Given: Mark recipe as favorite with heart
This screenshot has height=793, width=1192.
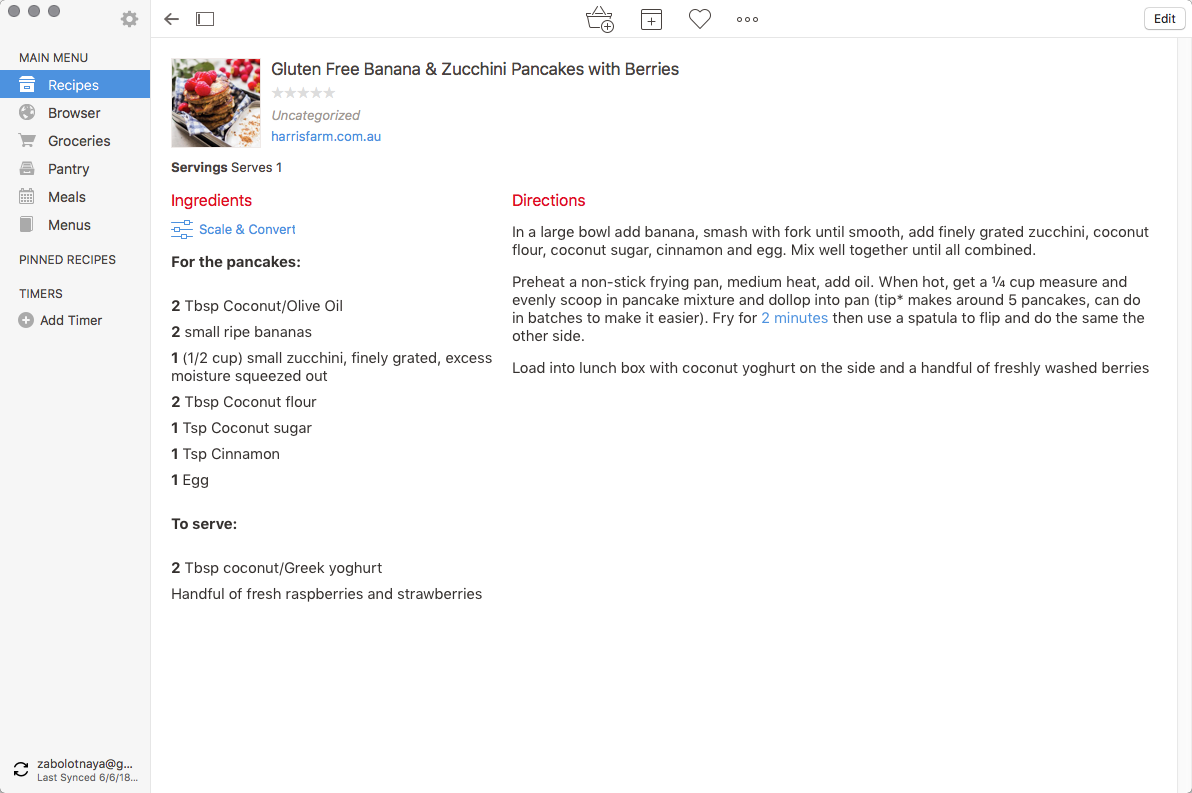Looking at the screenshot, I should (x=700, y=19).
